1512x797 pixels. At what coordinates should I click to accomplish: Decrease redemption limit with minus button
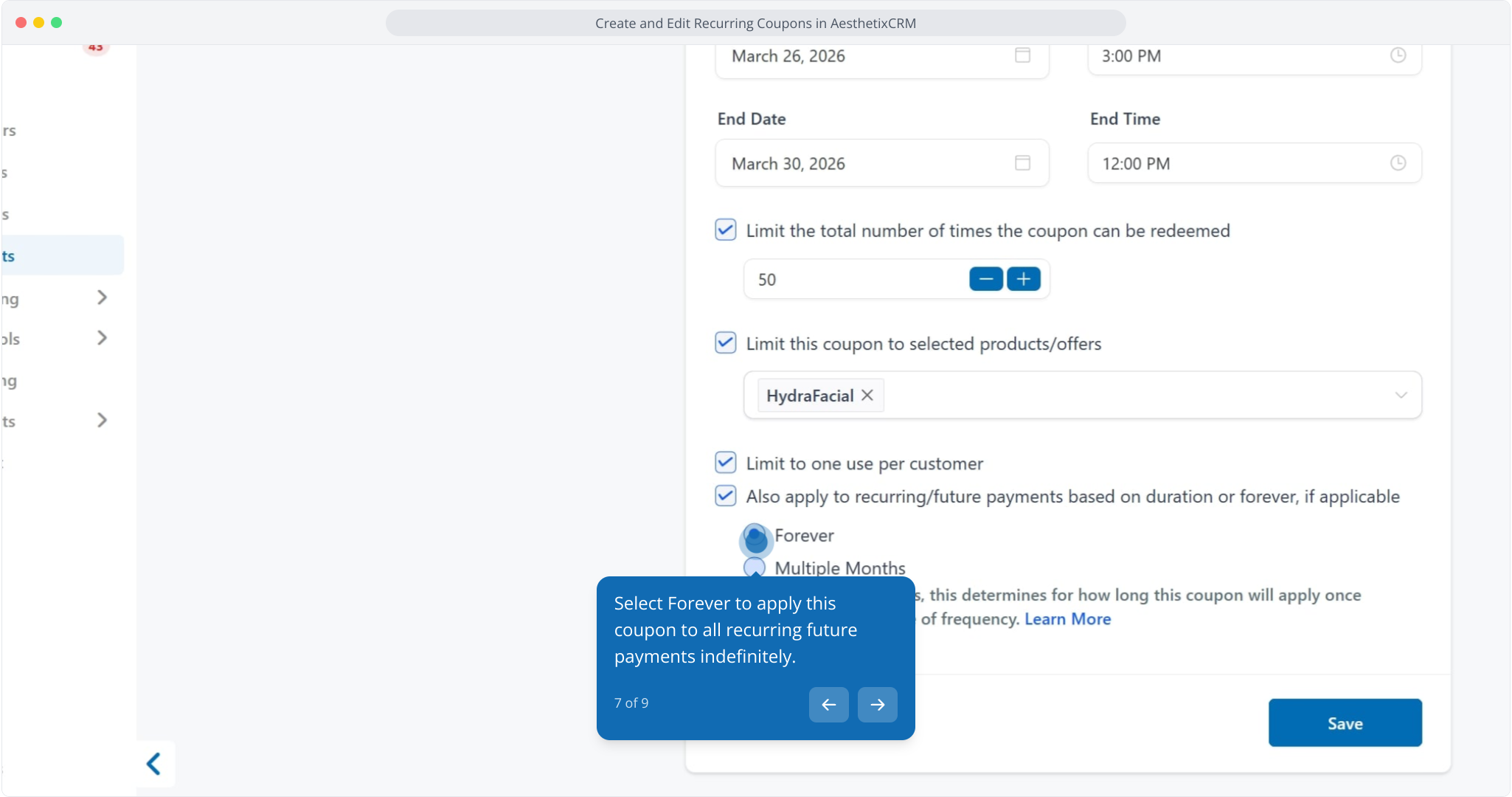pyautogui.click(x=985, y=279)
